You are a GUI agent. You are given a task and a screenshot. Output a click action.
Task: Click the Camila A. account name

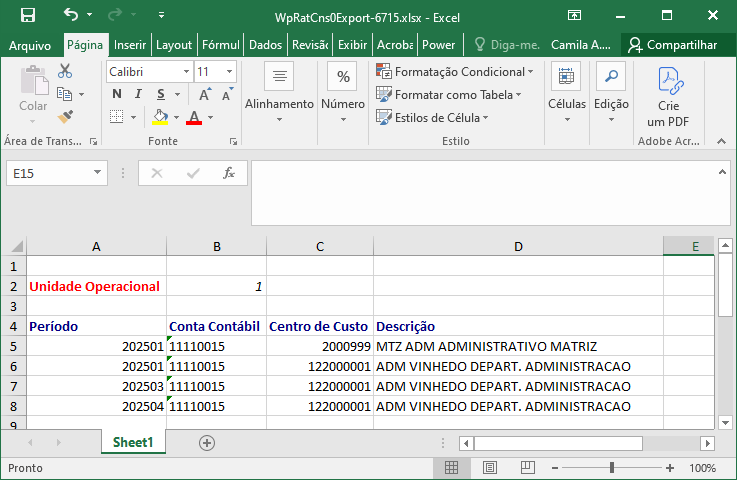click(x=581, y=45)
